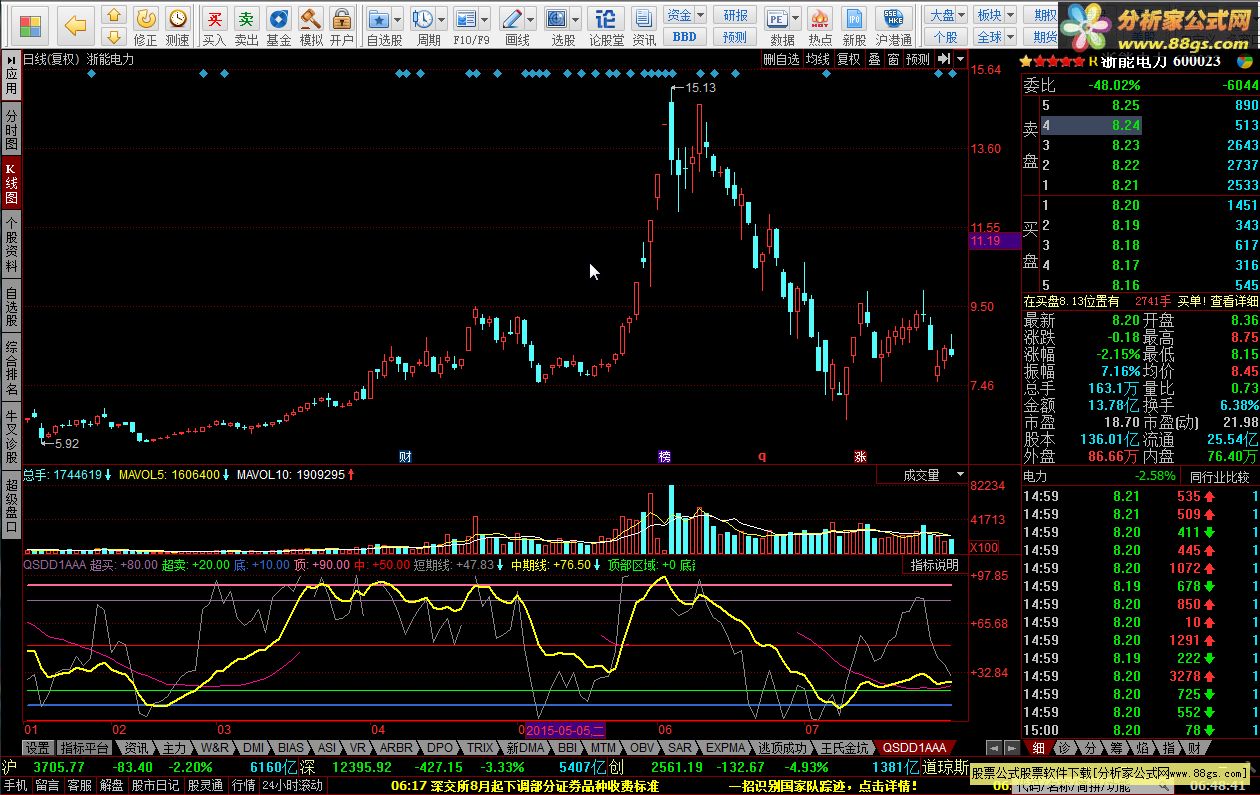
Task: Click the 留言 status bar item
Action: [47, 785]
